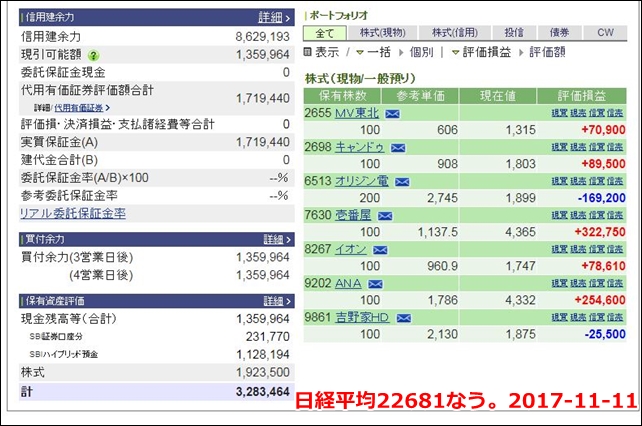Click the 壱番屋 profit value +322,750
The width and height of the screenshot is (642, 426).
click(x=600, y=232)
